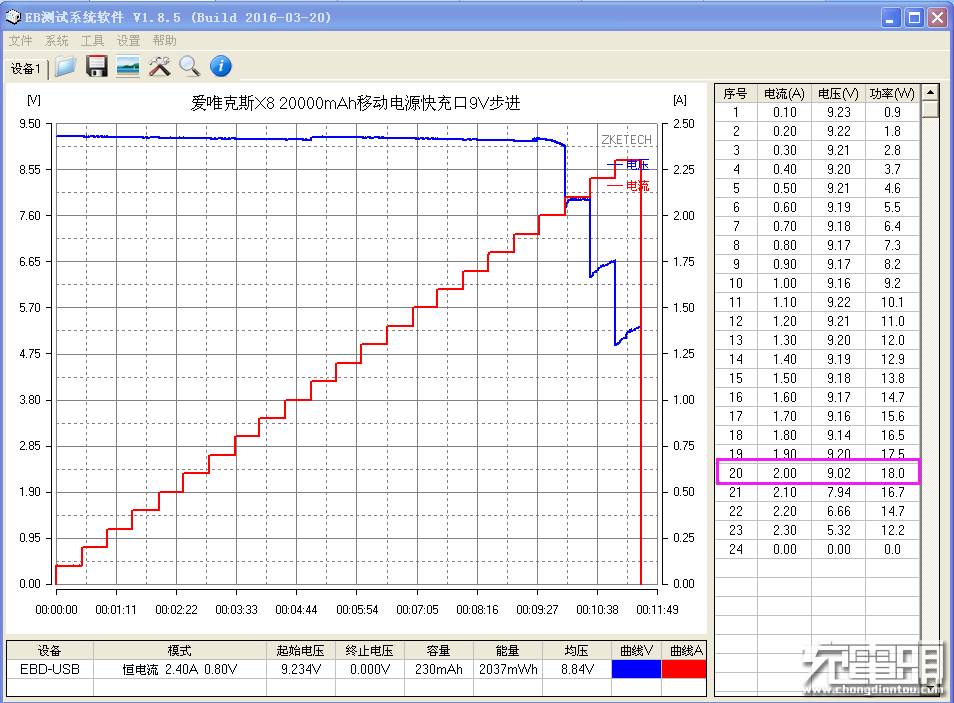Click the 模式 column header in status table
Viewport: 954px width, 703px height.
click(179, 651)
